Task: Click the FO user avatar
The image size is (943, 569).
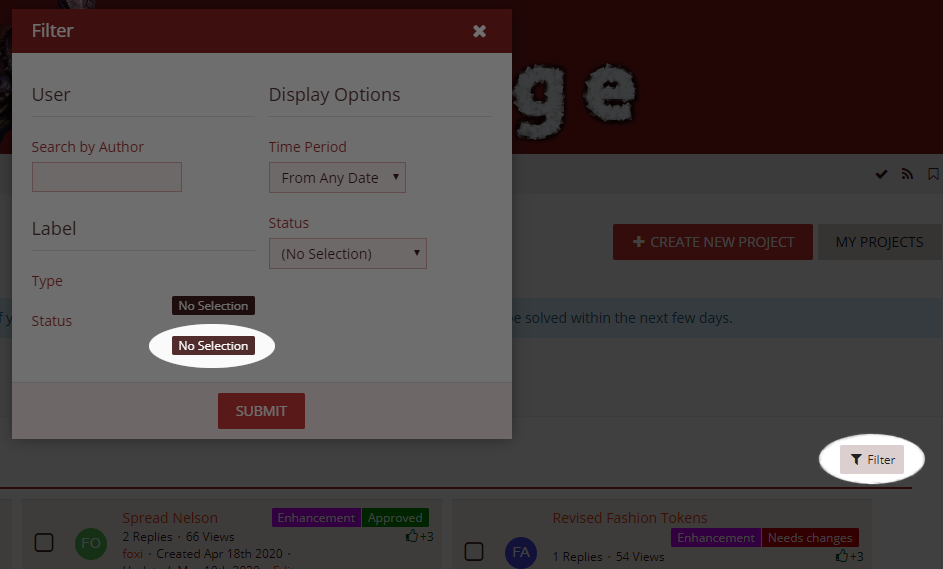Action: tap(91, 543)
